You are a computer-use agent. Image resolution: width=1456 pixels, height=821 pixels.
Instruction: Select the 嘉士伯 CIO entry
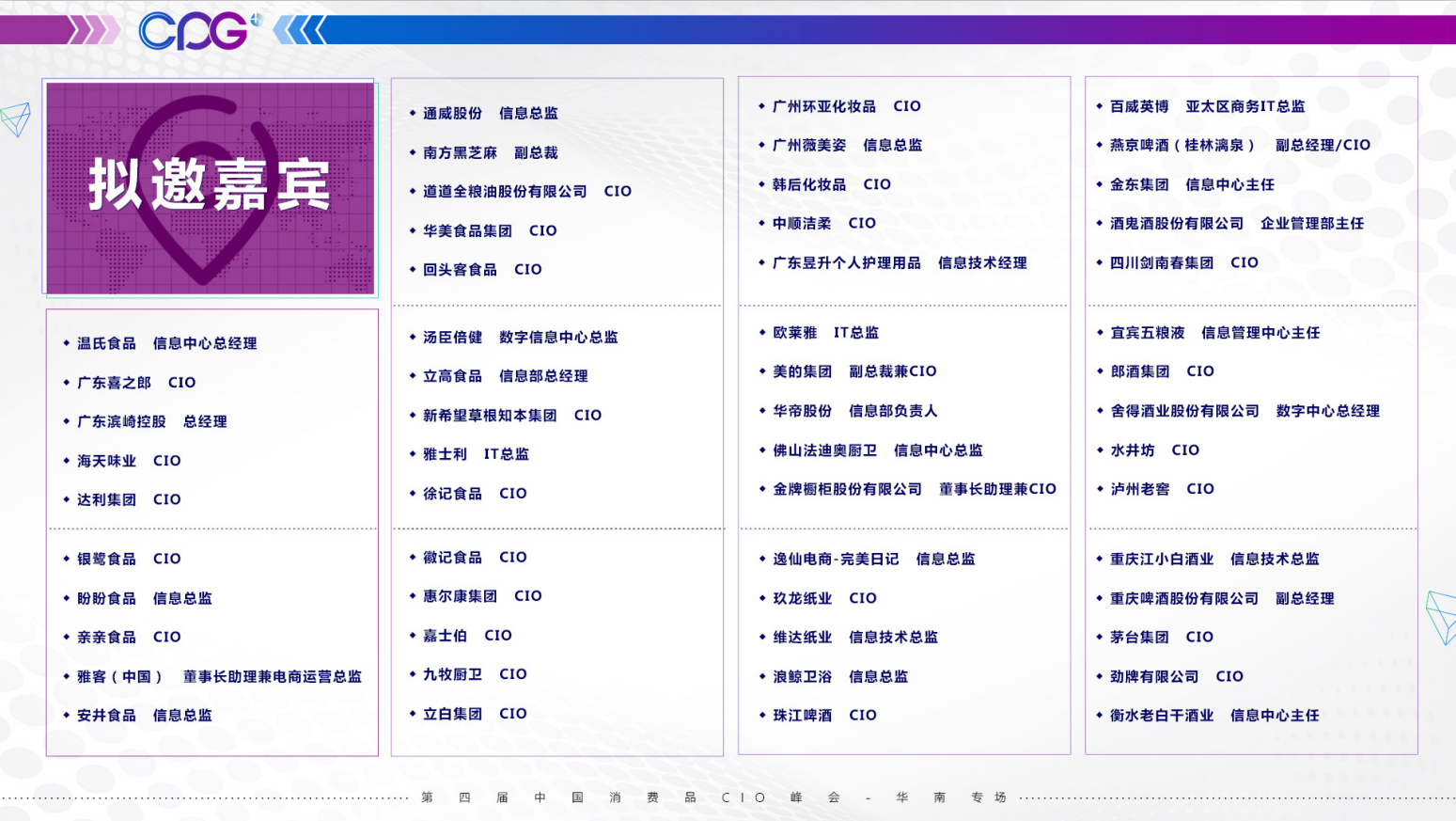pos(467,636)
